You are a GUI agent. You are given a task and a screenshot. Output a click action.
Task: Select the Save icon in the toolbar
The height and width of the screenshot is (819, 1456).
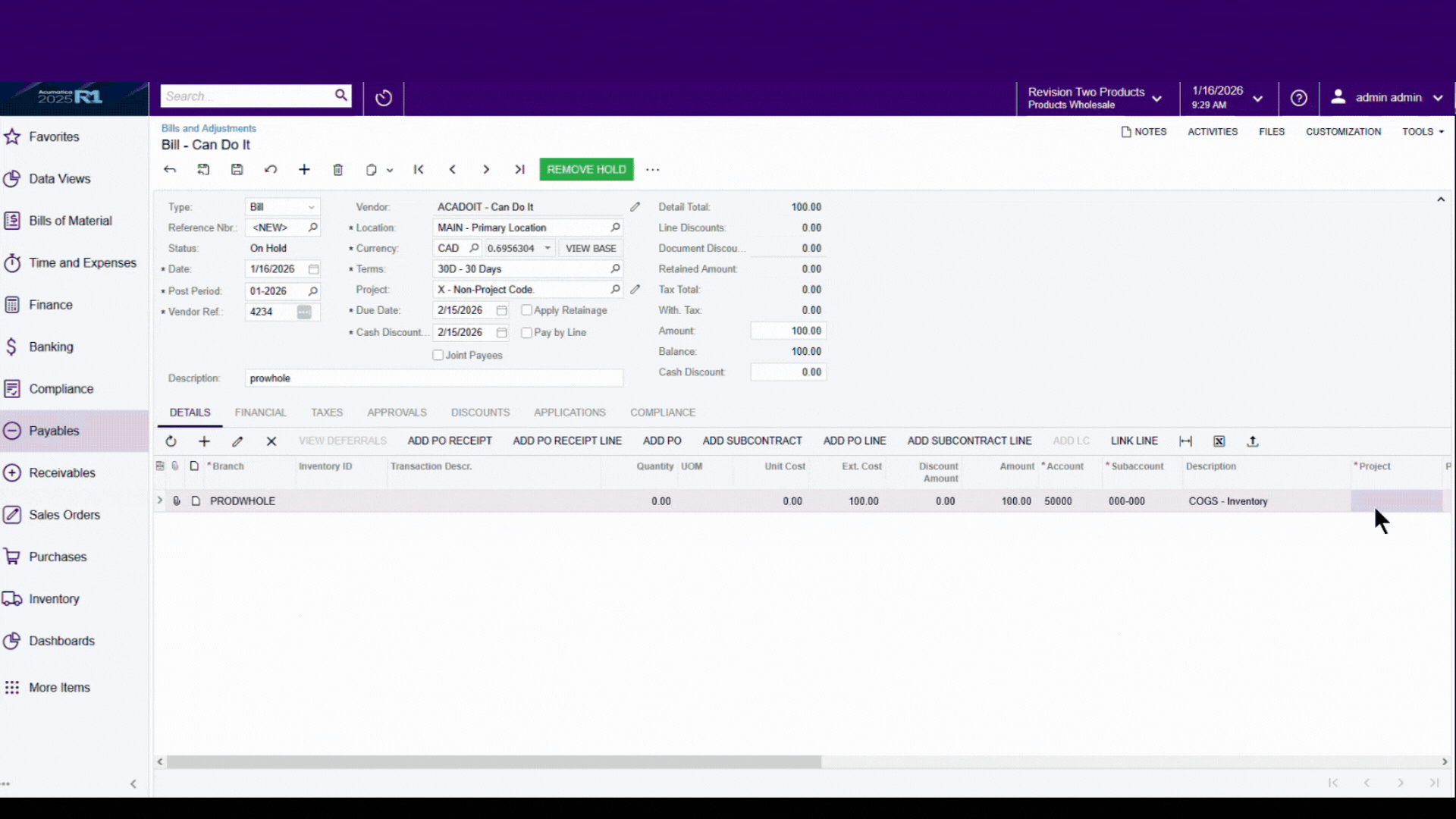(x=237, y=169)
